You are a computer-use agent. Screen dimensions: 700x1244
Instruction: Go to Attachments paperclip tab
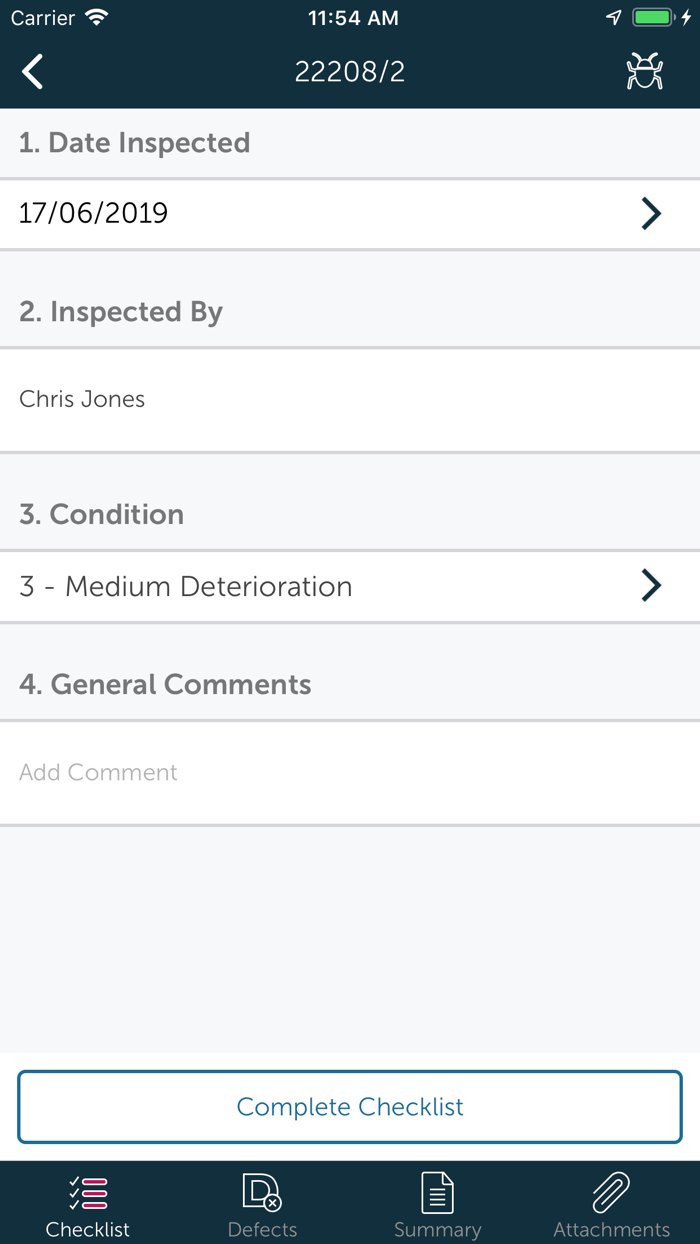click(x=611, y=1205)
